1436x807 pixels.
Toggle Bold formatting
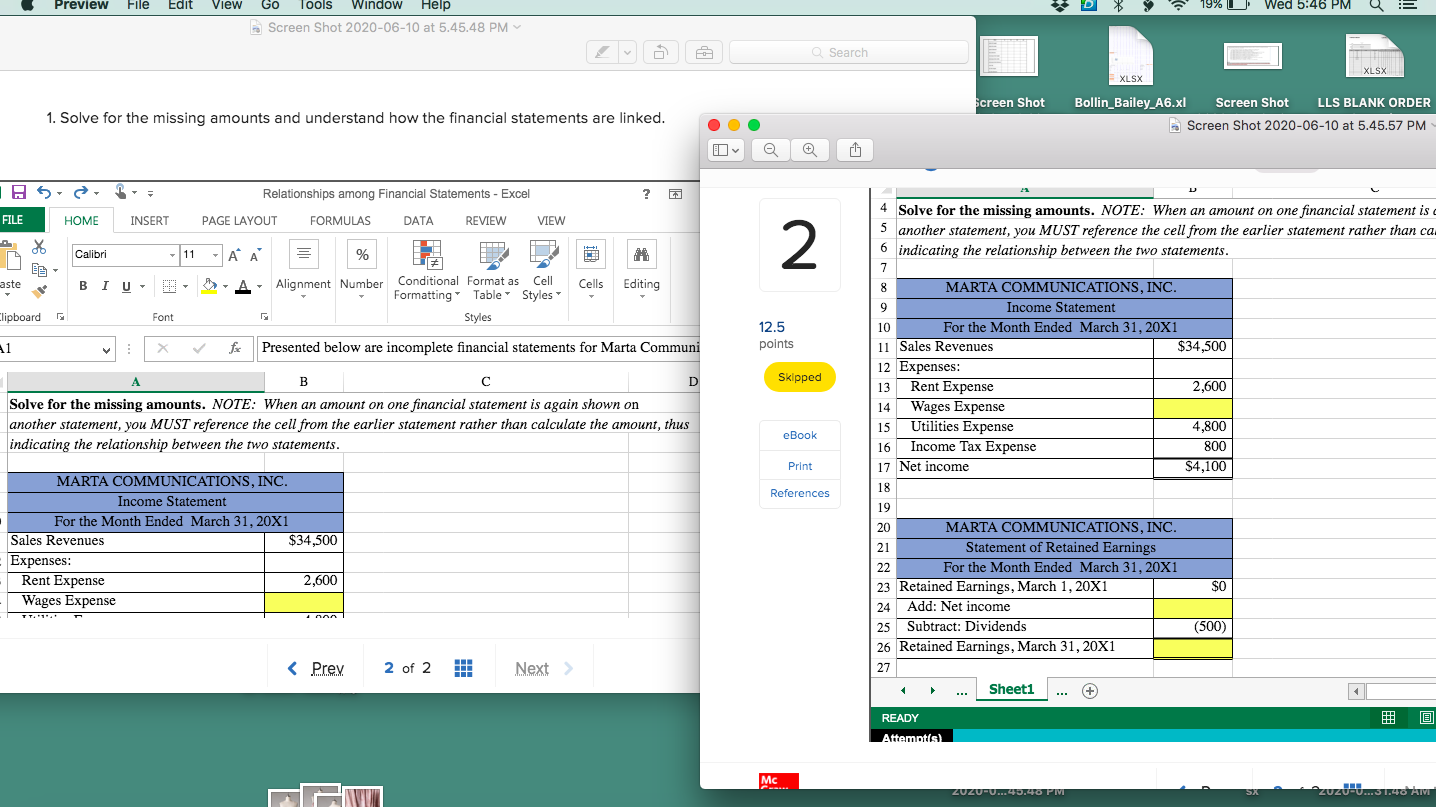pos(82,286)
